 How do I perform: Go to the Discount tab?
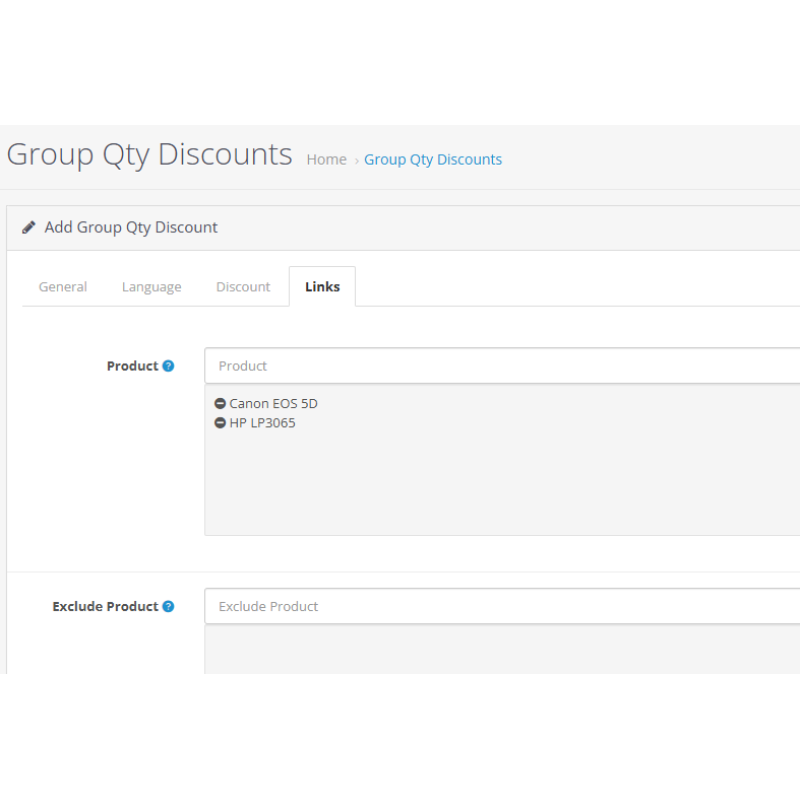click(x=243, y=287)
